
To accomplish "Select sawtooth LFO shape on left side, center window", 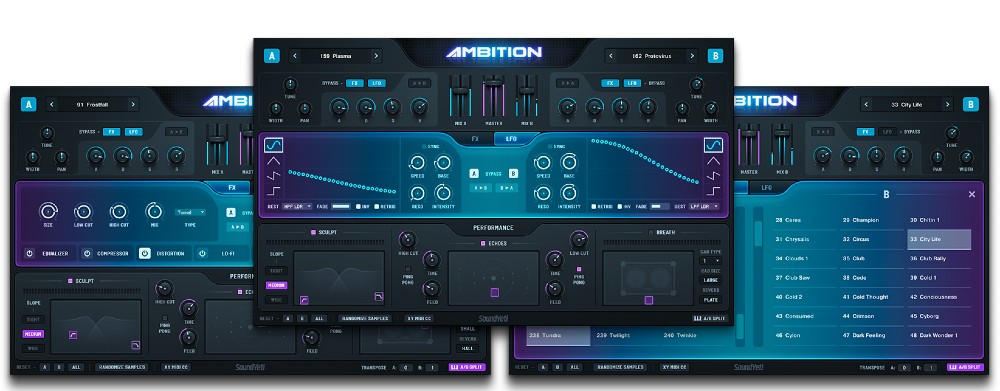I will point(273,175).
